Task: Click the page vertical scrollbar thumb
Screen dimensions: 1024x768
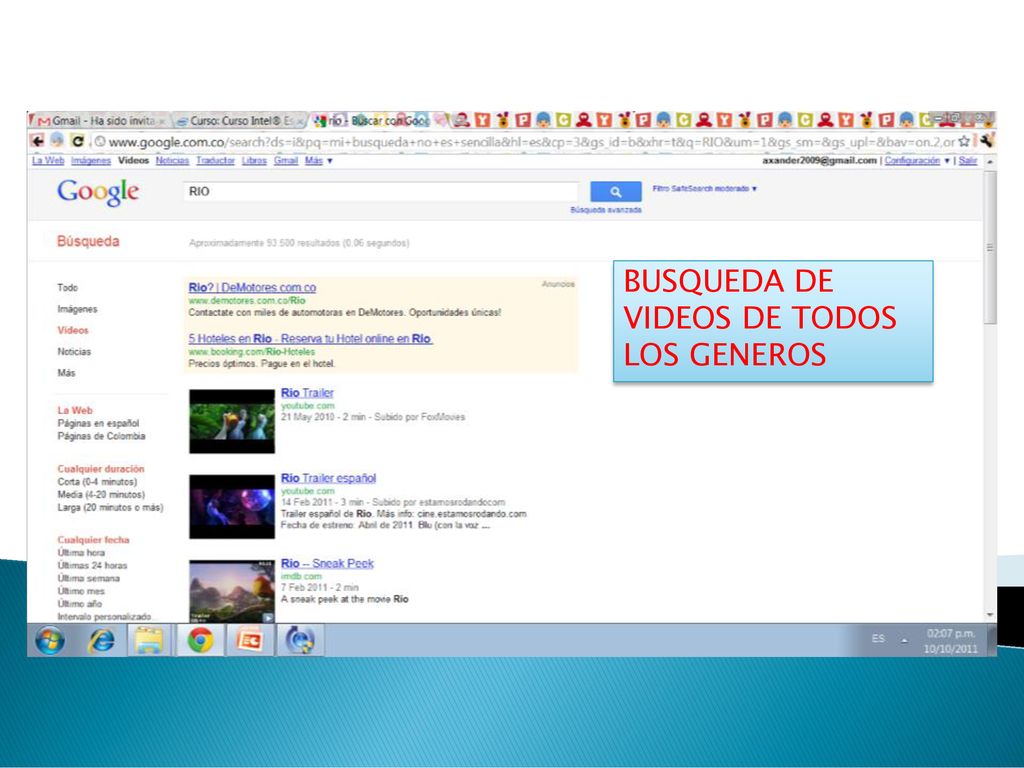Action: pyautogui.click(x=990, y=247)
